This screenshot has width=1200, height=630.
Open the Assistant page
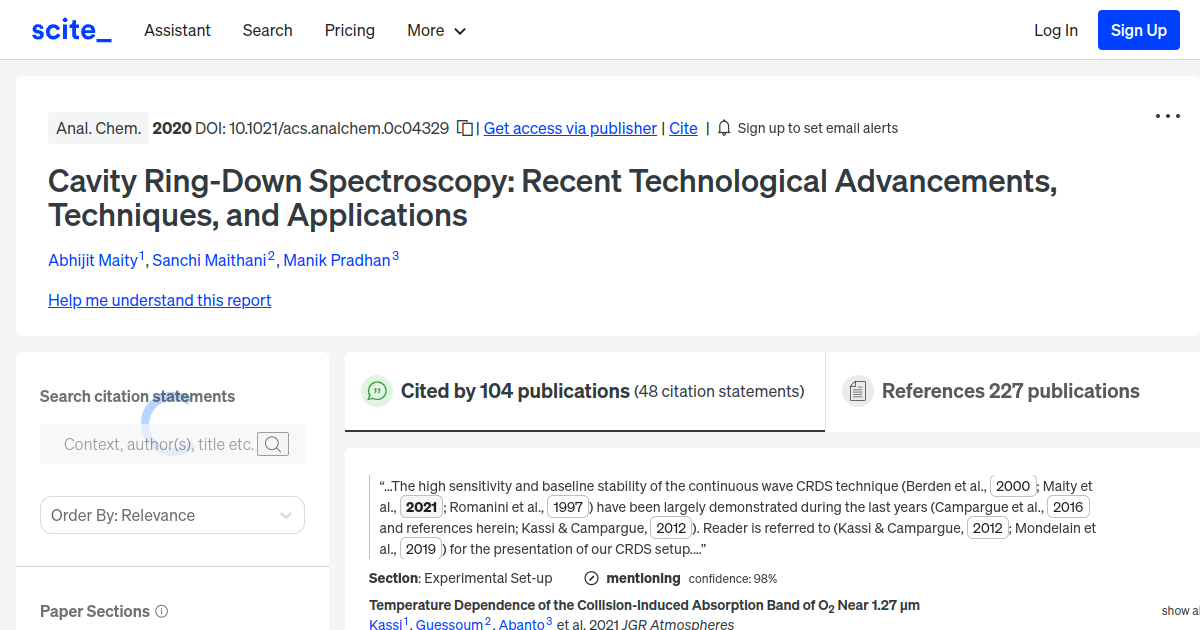pyautogui.click(x=177, y=30)
